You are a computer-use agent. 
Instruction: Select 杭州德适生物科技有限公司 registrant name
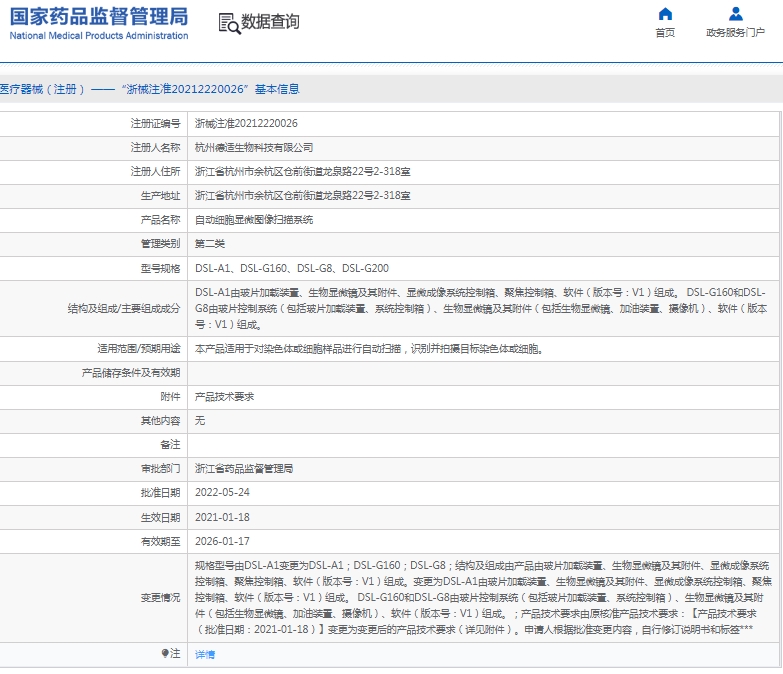(x=254, y=148)
